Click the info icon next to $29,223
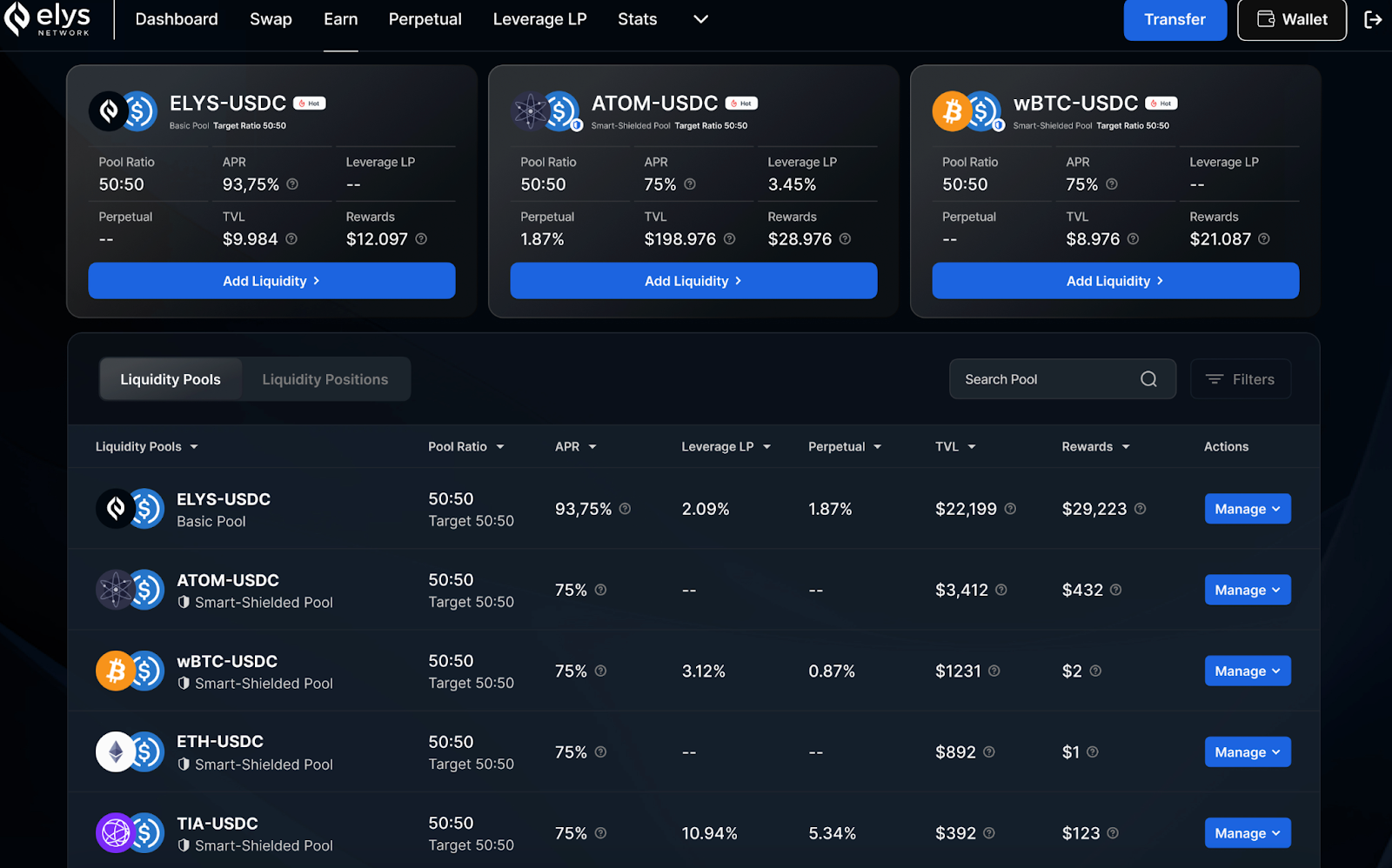This screenshot has width=1392, height=868. point(1140,509)
